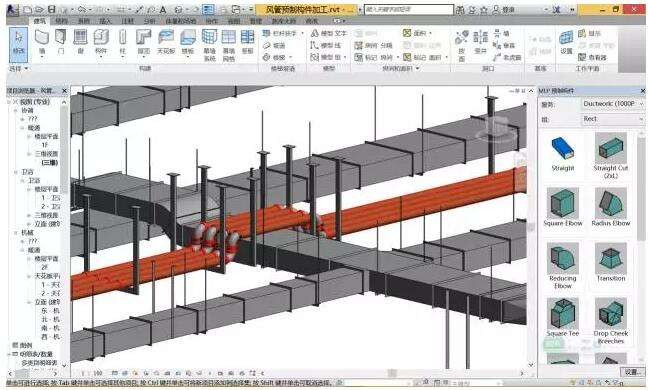Image resolution: width=648 pixels, height=390 pixels.
Task: Click the 设置 button in parts panel
Action: pos(632,372)
